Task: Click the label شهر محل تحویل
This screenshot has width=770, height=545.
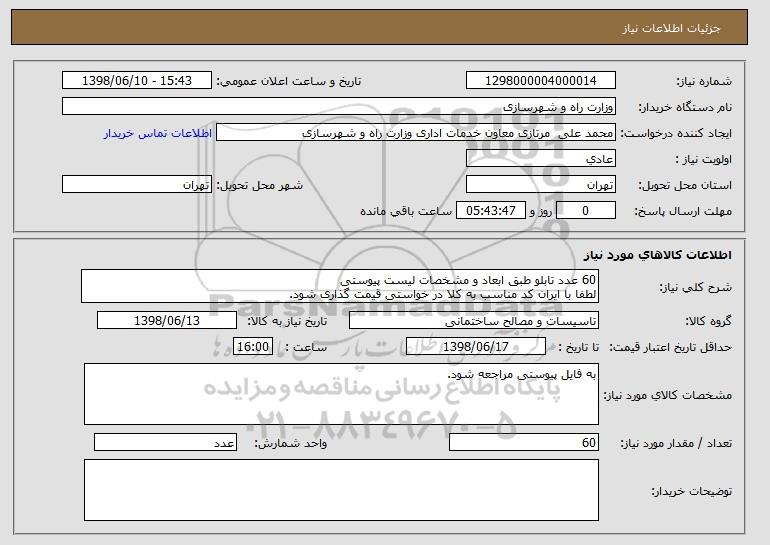Action: (260, 185)
